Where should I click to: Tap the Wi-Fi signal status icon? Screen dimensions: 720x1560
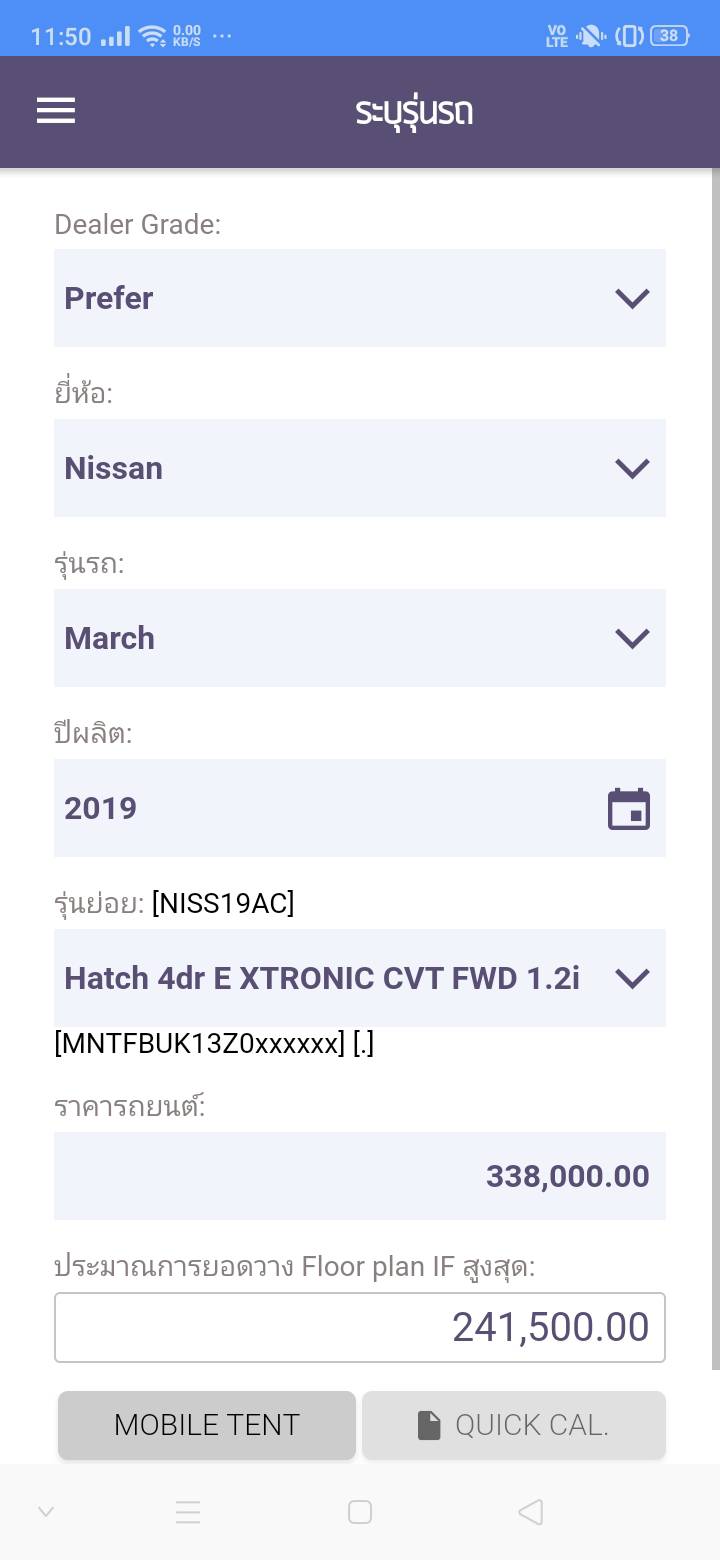coord(153,37)
